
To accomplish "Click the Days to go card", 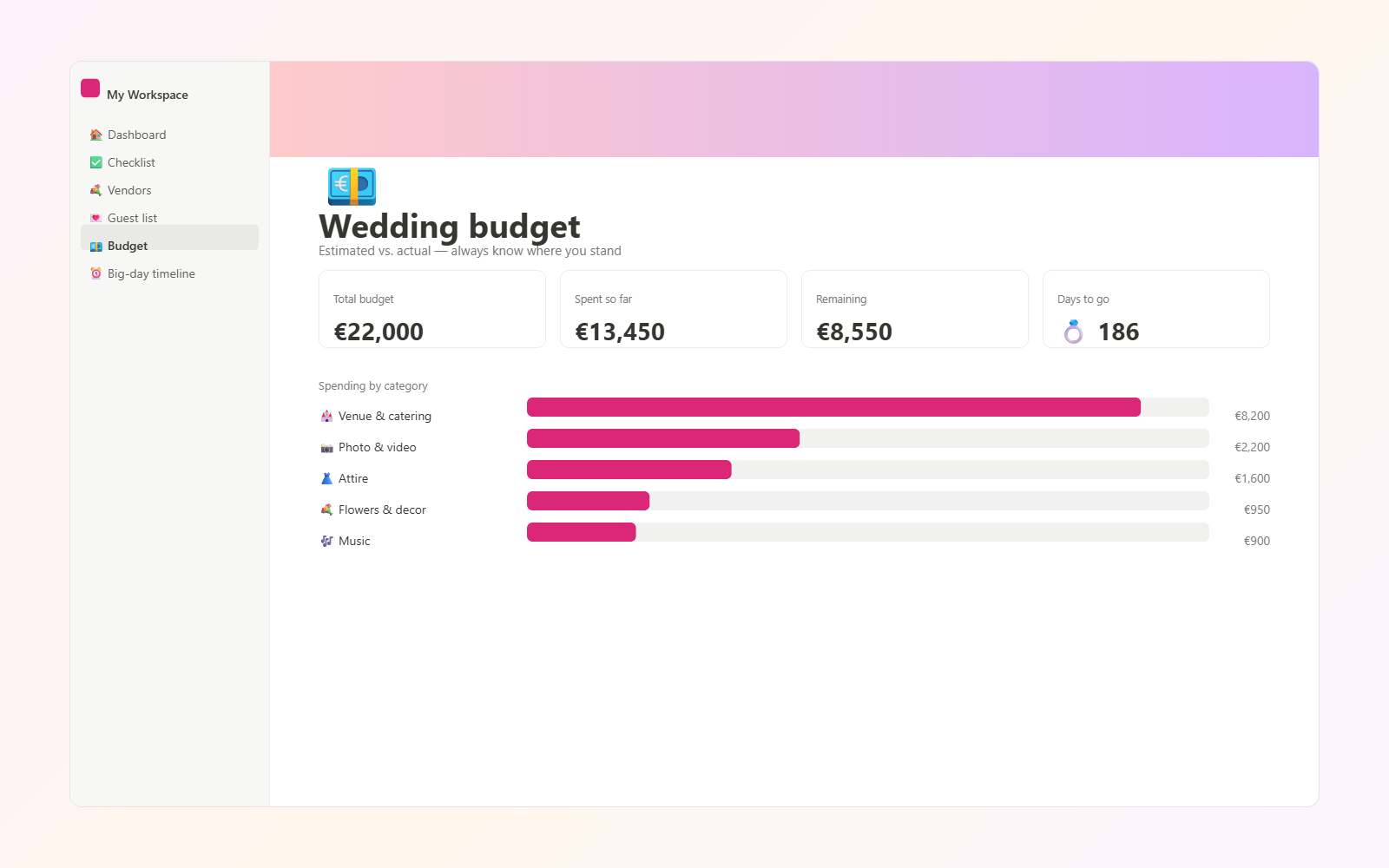I will pyautogui.click(x=1156, y=309).
